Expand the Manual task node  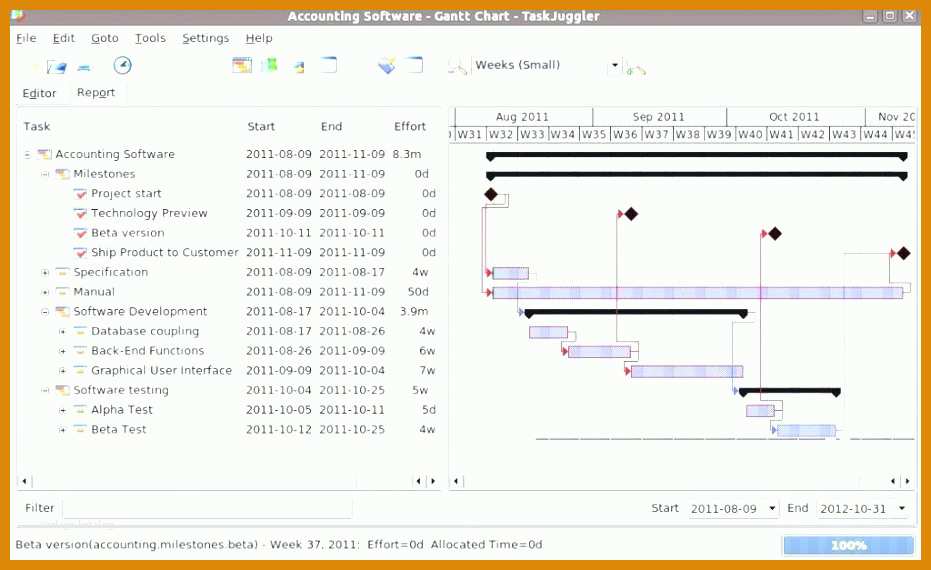coord(45,292)
